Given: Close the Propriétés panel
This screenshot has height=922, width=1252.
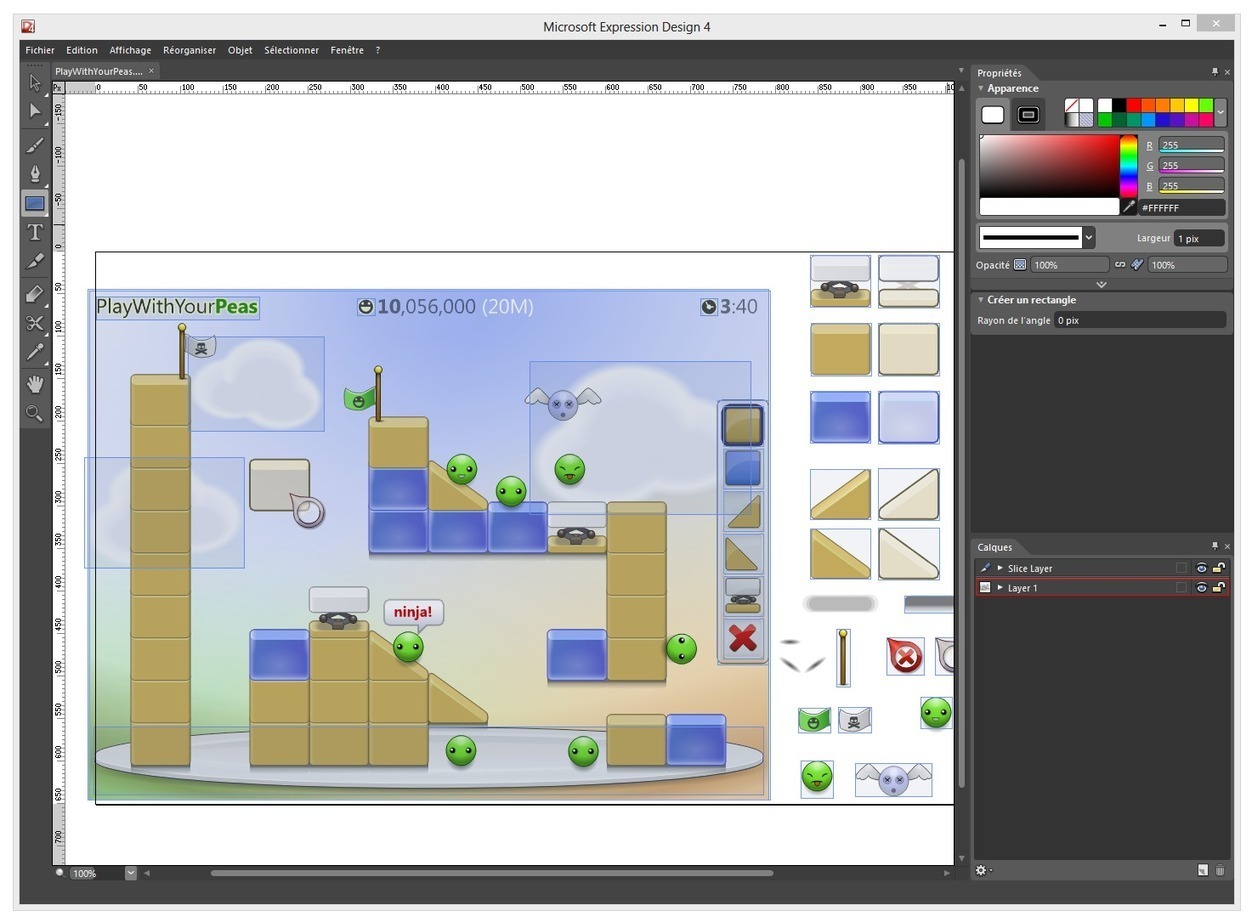Looking at the screenshot, I should click(1227, 72).
